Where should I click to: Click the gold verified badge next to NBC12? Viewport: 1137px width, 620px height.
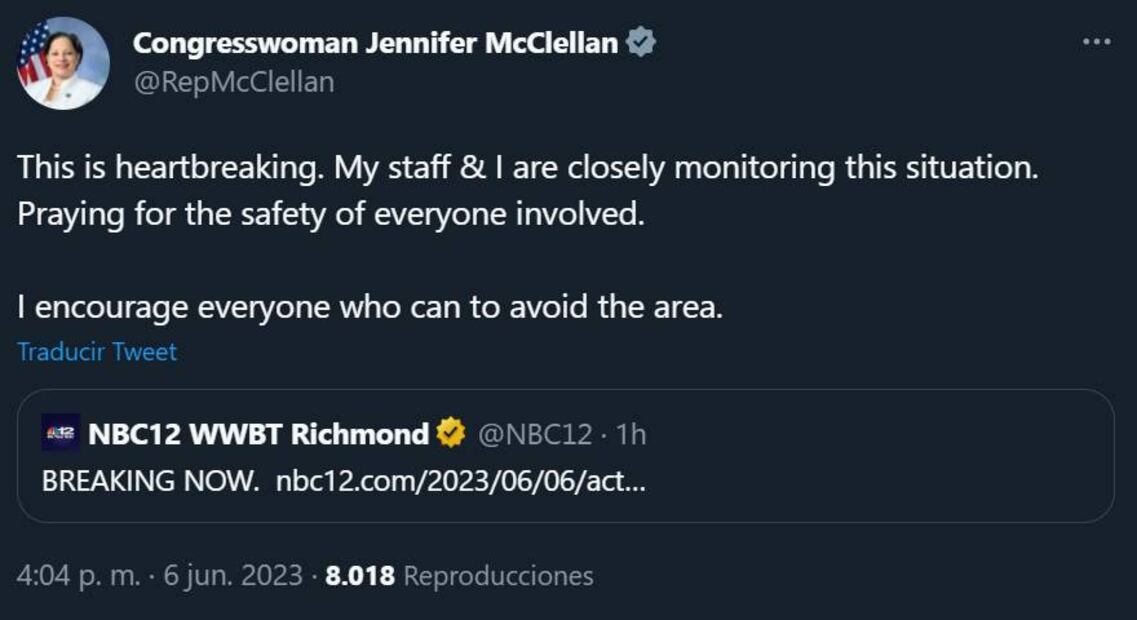(x=451, y=434)
